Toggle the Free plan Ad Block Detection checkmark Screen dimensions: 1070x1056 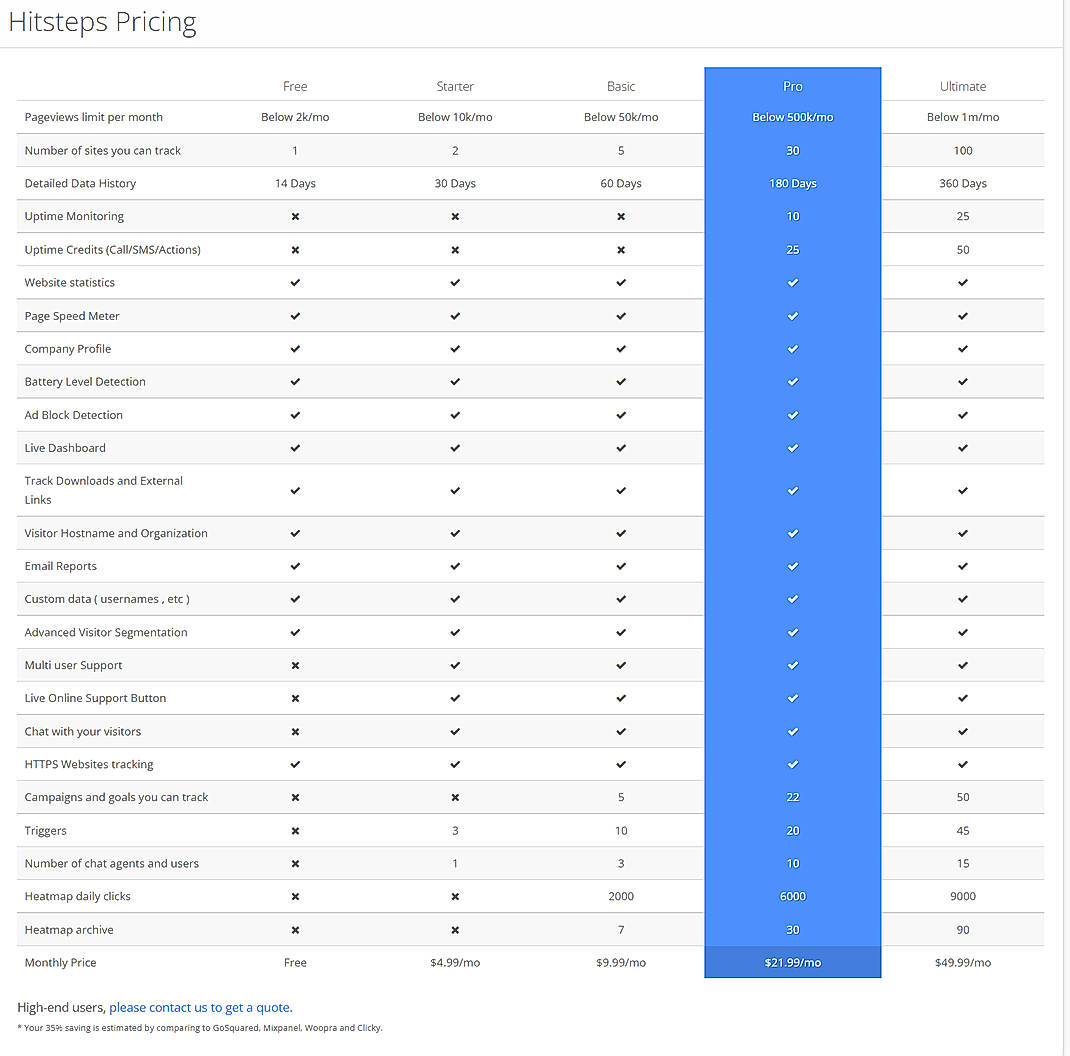295,414
